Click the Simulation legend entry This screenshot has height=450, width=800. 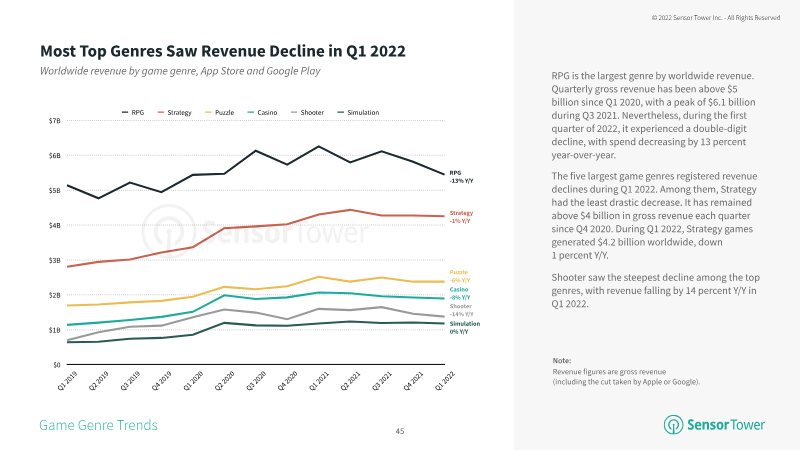click(x=357, y=113)
